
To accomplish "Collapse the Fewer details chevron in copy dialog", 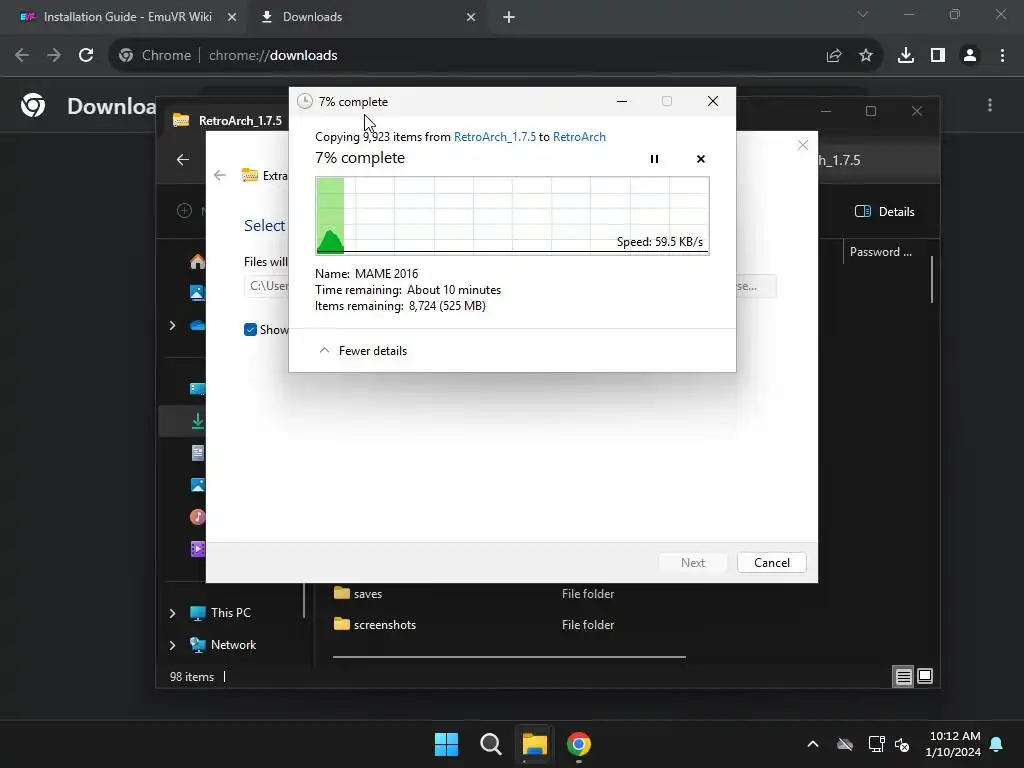I will tap(324, 351).
